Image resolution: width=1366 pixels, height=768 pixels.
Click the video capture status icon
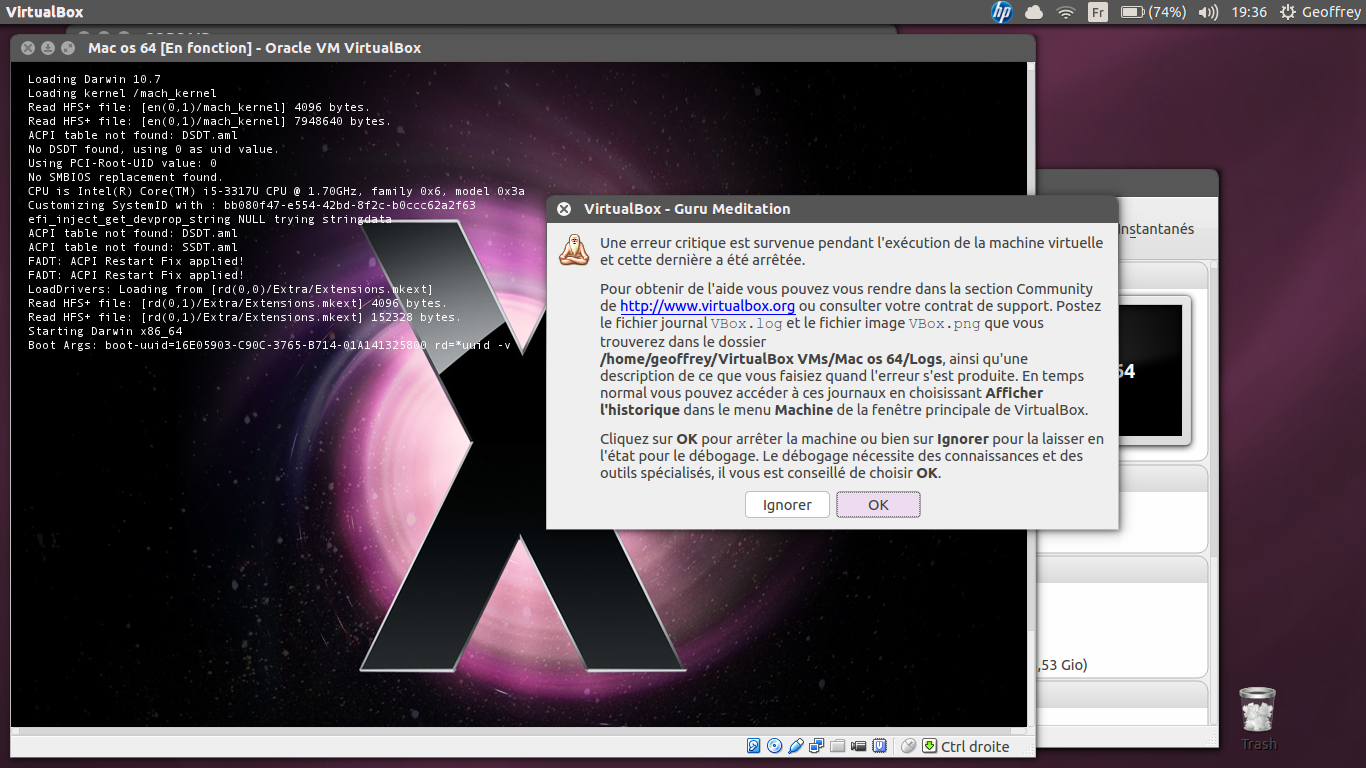click(x=859, y=746)
